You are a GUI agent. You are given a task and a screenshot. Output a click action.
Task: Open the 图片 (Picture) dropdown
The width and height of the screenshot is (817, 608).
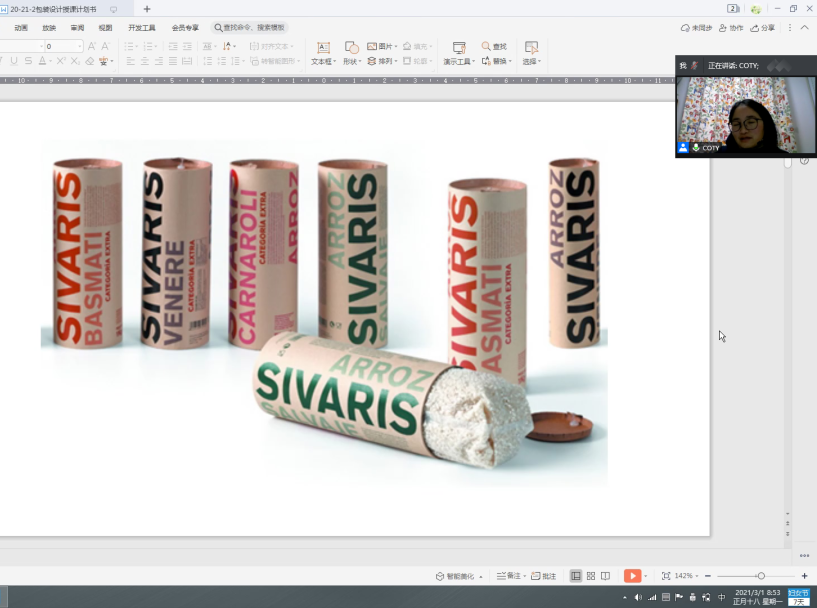pos(382,46)
